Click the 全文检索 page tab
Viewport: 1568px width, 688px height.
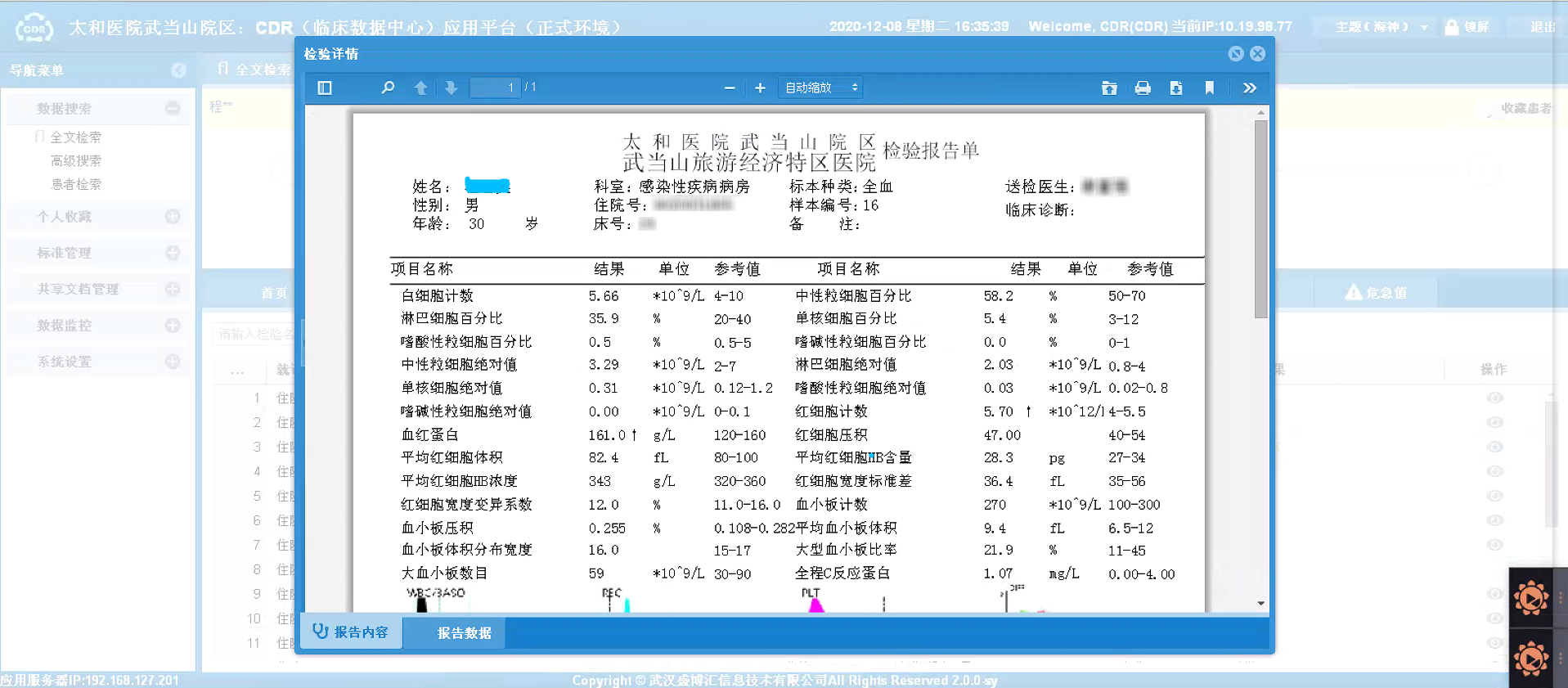[x=254, y=70]
